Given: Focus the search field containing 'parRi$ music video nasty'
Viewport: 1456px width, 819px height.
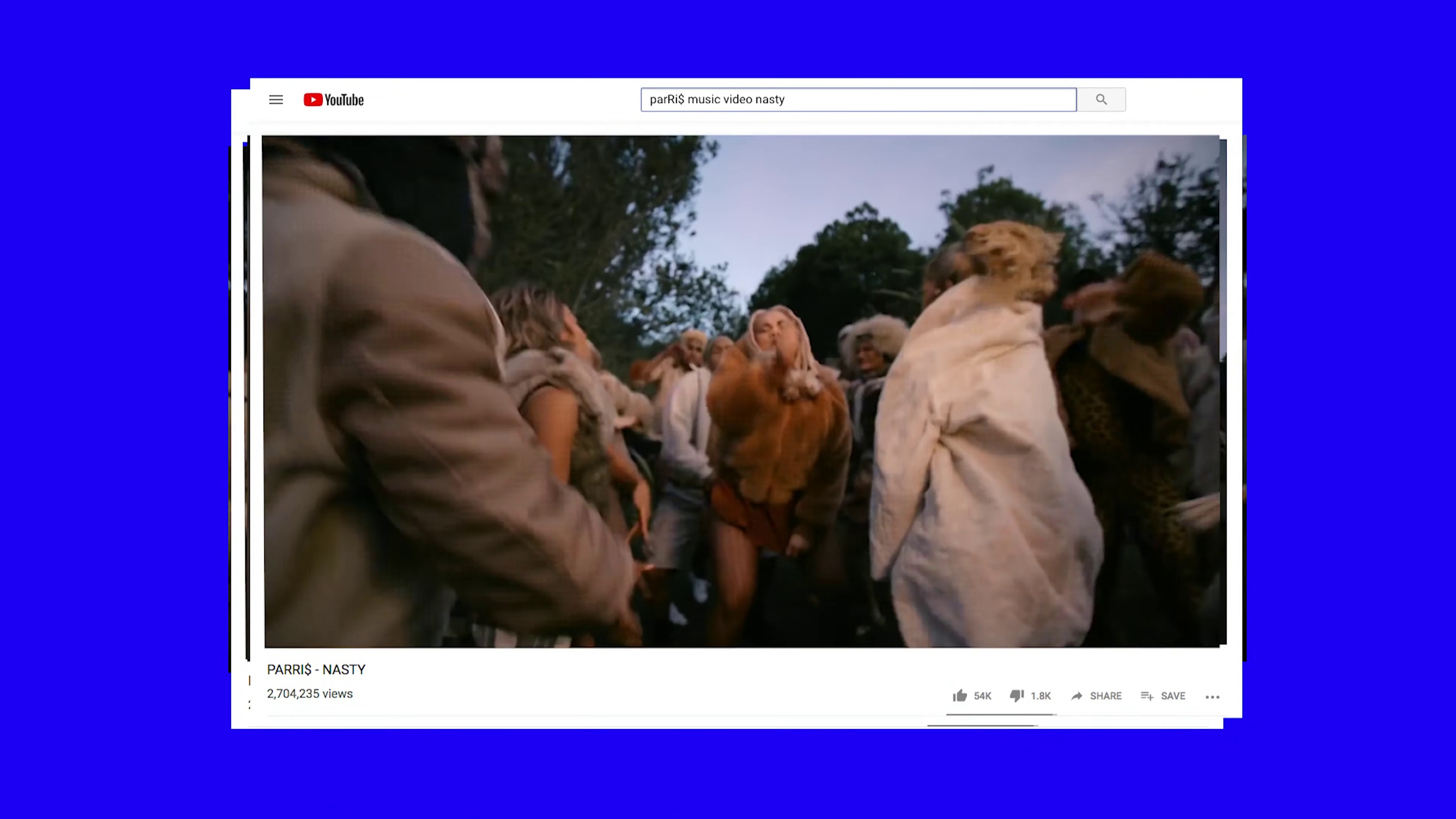Looking at the screenshot, I should [x=858, y=99].
